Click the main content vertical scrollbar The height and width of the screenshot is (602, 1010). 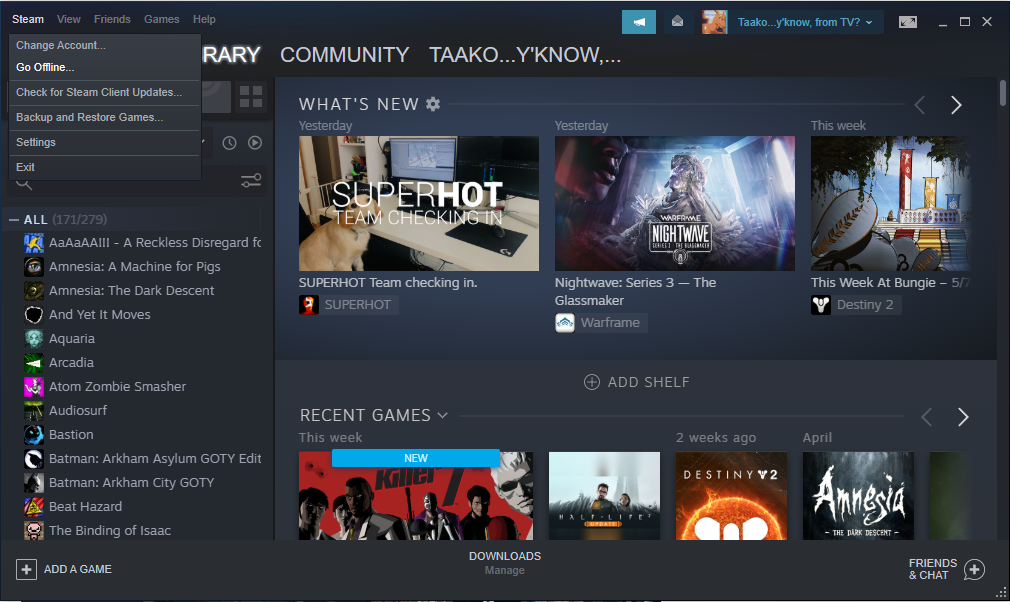(1003, 93)
